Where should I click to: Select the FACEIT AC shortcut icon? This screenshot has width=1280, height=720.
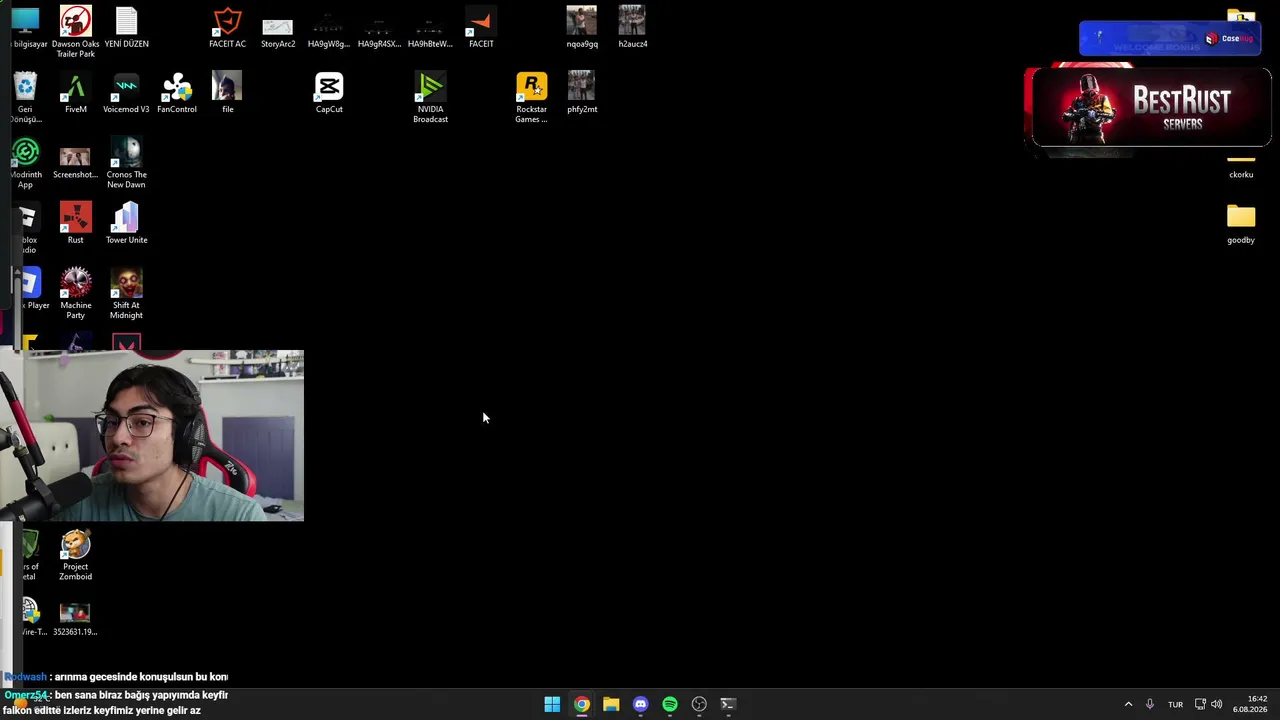click(x=227, y=27)
